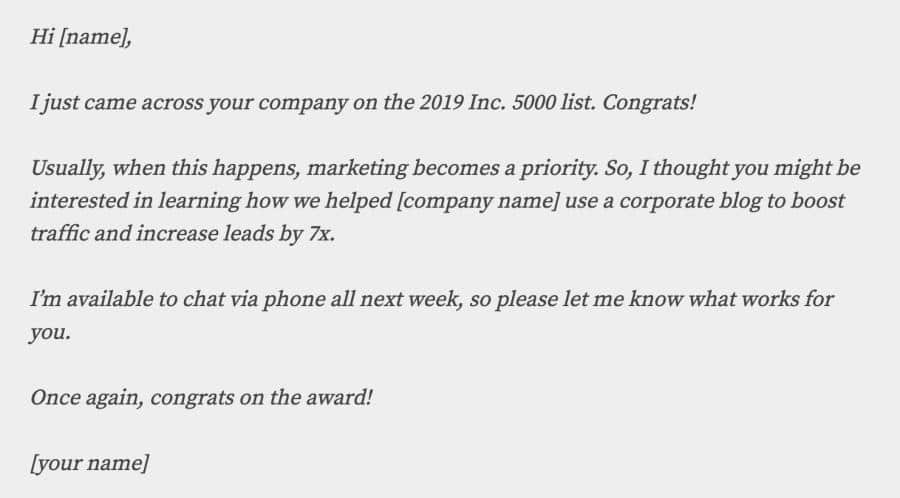Click the '7x' figure in text

coord(321,234)
